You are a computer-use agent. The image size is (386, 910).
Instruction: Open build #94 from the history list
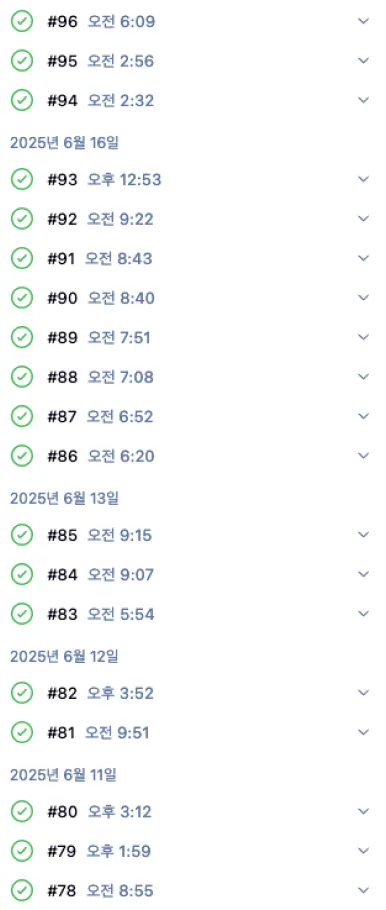pyautogui.click(x=100, y=100)
